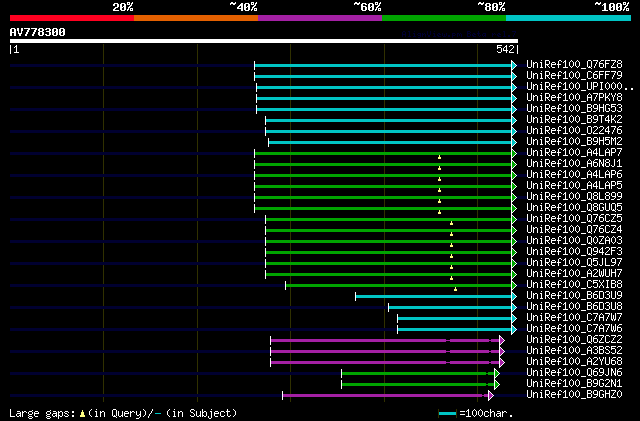Select the UniRef100_A3BS52 subject name
Screen dimensions: 640x421
pos(574,351)
